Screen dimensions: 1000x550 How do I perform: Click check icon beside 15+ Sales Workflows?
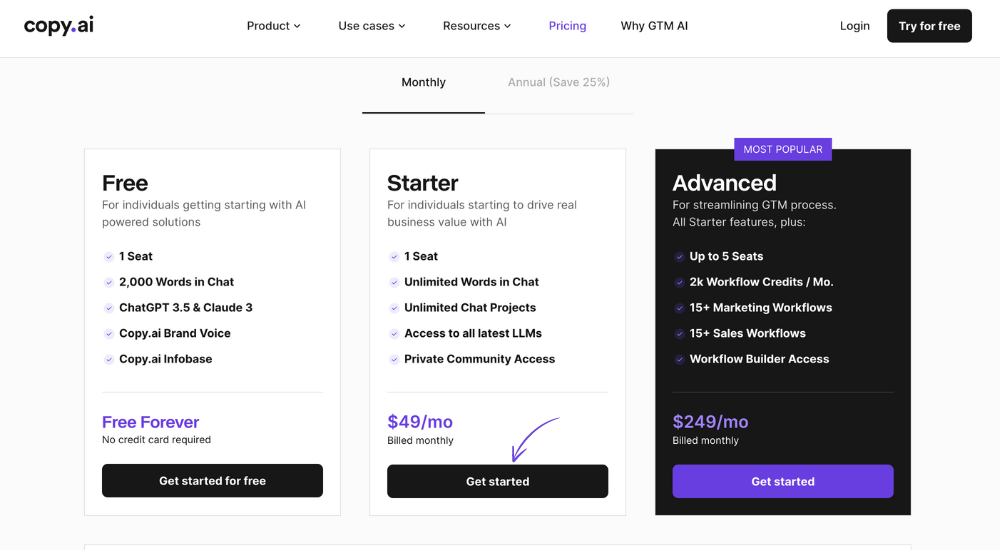[679, 334]
